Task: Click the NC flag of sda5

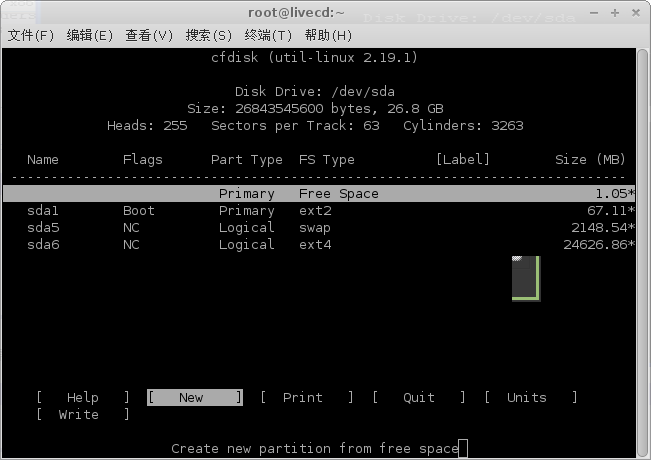Action: click(131, 228)
